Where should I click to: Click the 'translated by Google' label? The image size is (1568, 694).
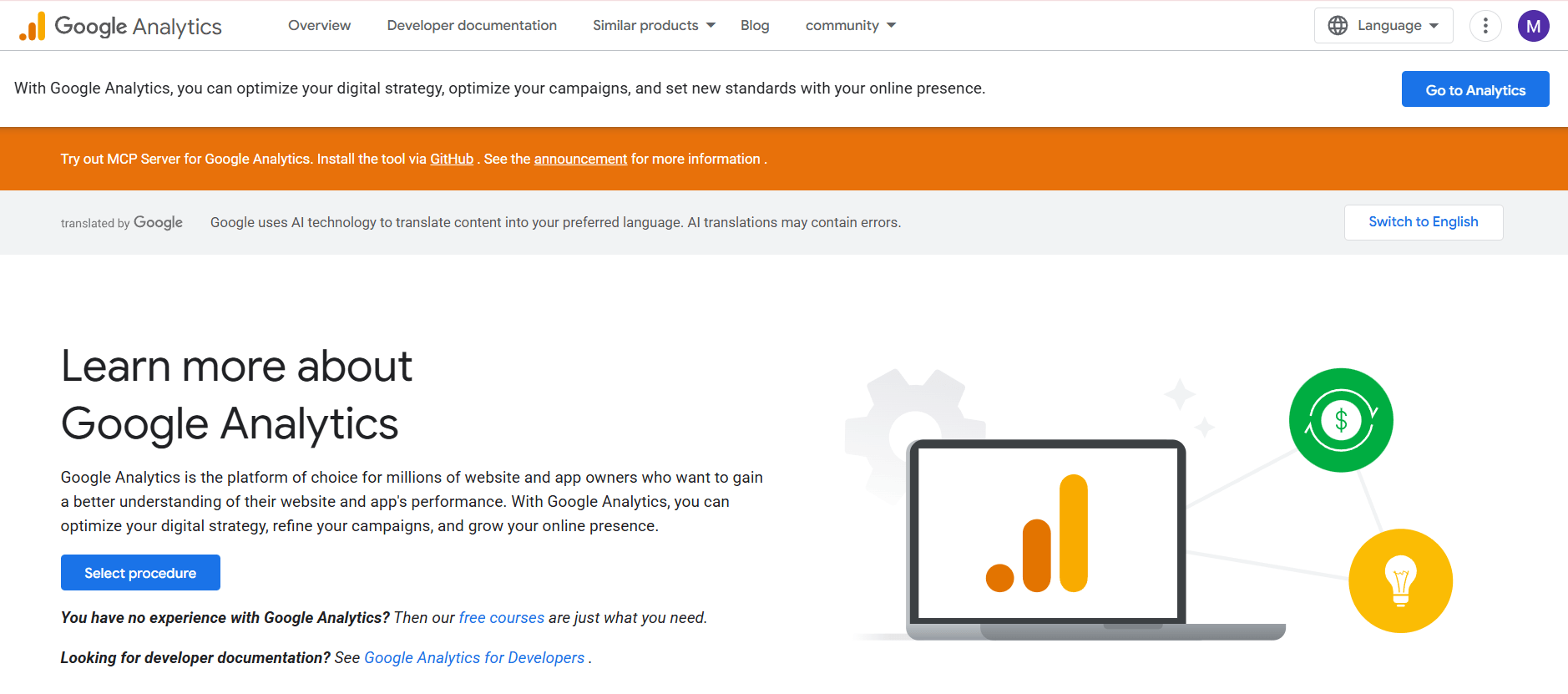point(122,223)
